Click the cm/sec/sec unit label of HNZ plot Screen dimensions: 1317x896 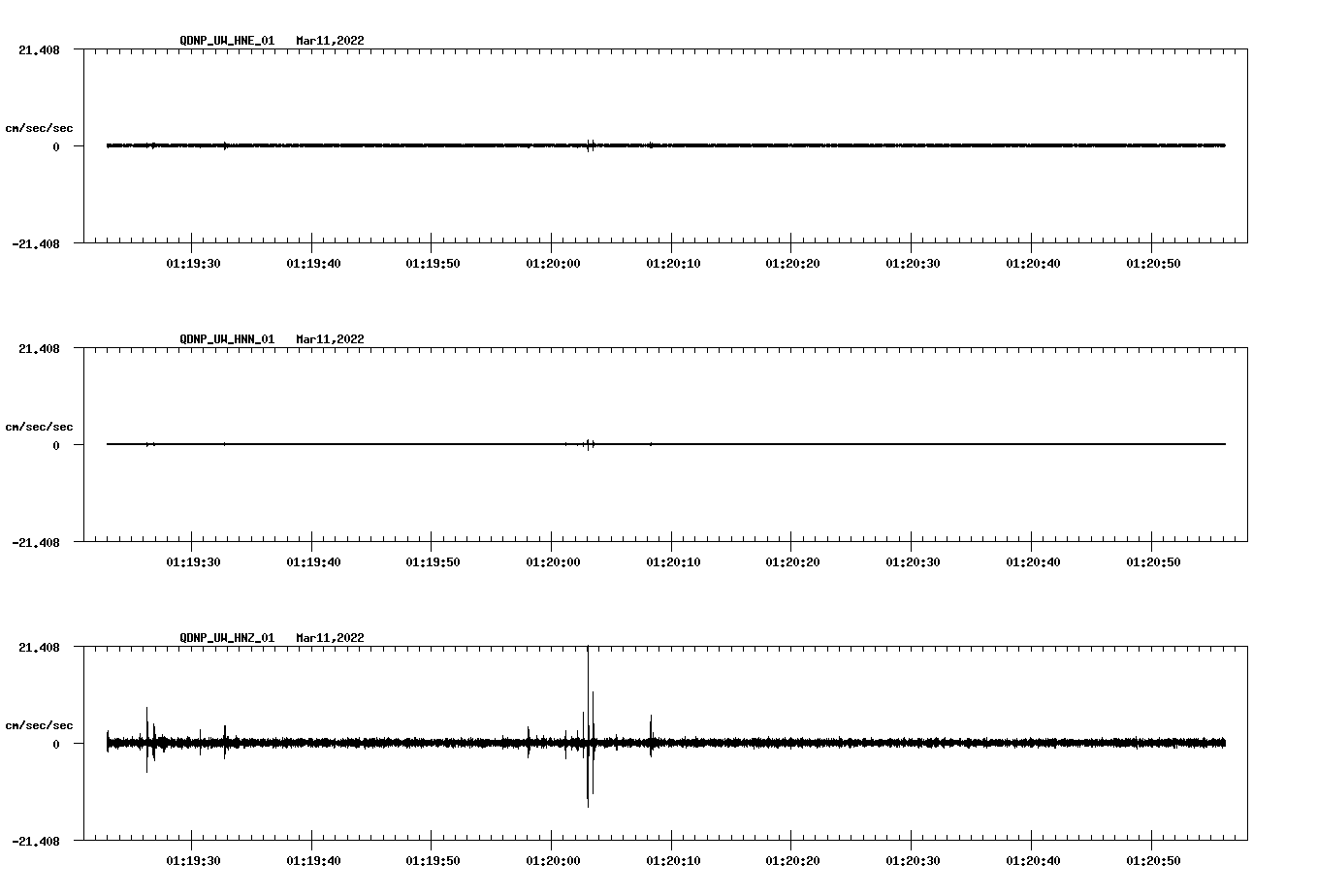[x=39, y=725]
